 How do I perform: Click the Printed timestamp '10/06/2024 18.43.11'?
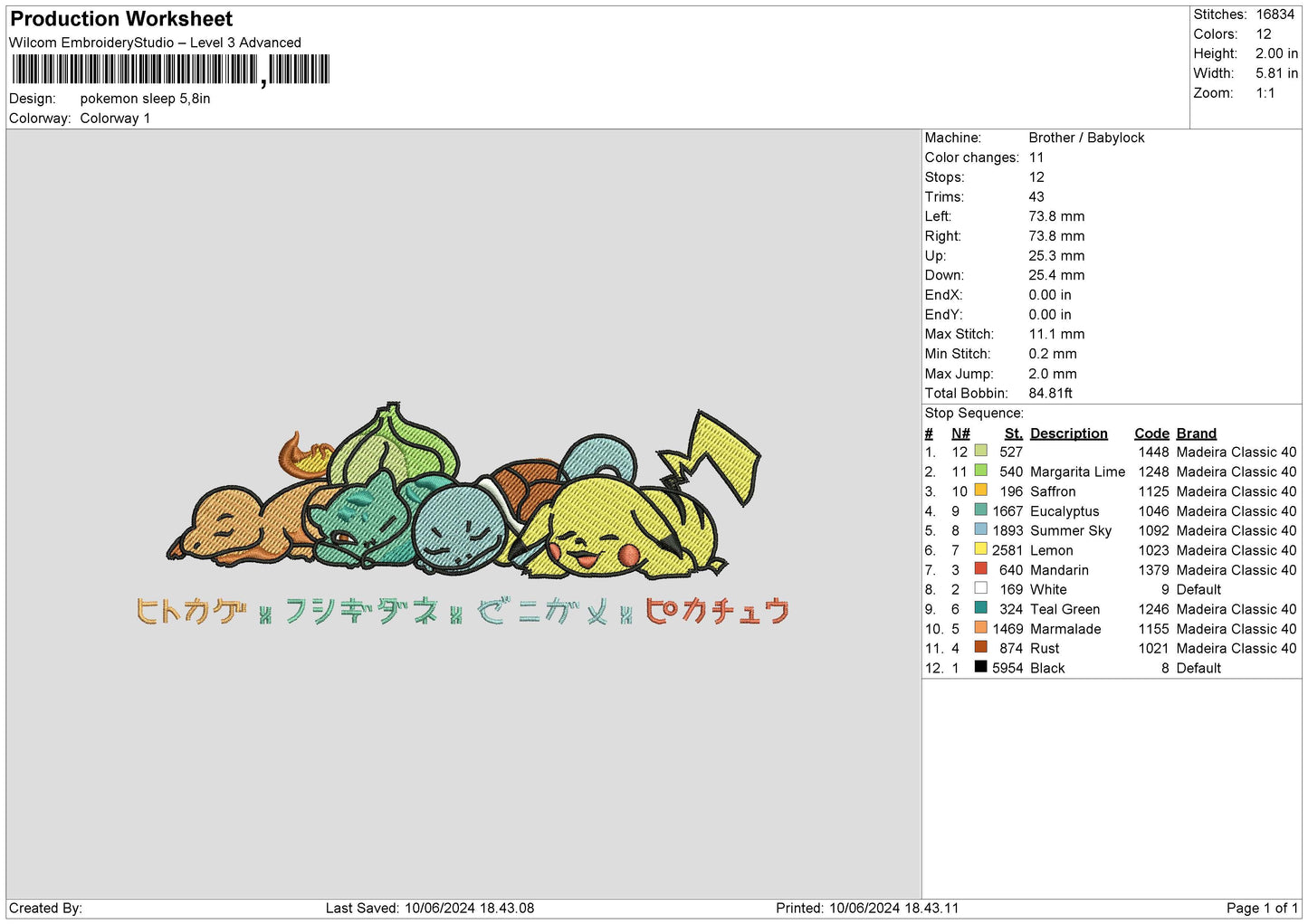pos(893,908)
